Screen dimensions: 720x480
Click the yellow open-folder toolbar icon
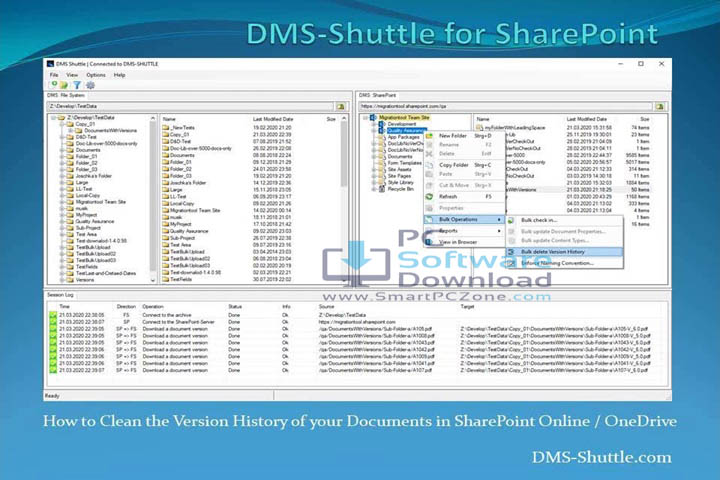(x=64, y=85)
